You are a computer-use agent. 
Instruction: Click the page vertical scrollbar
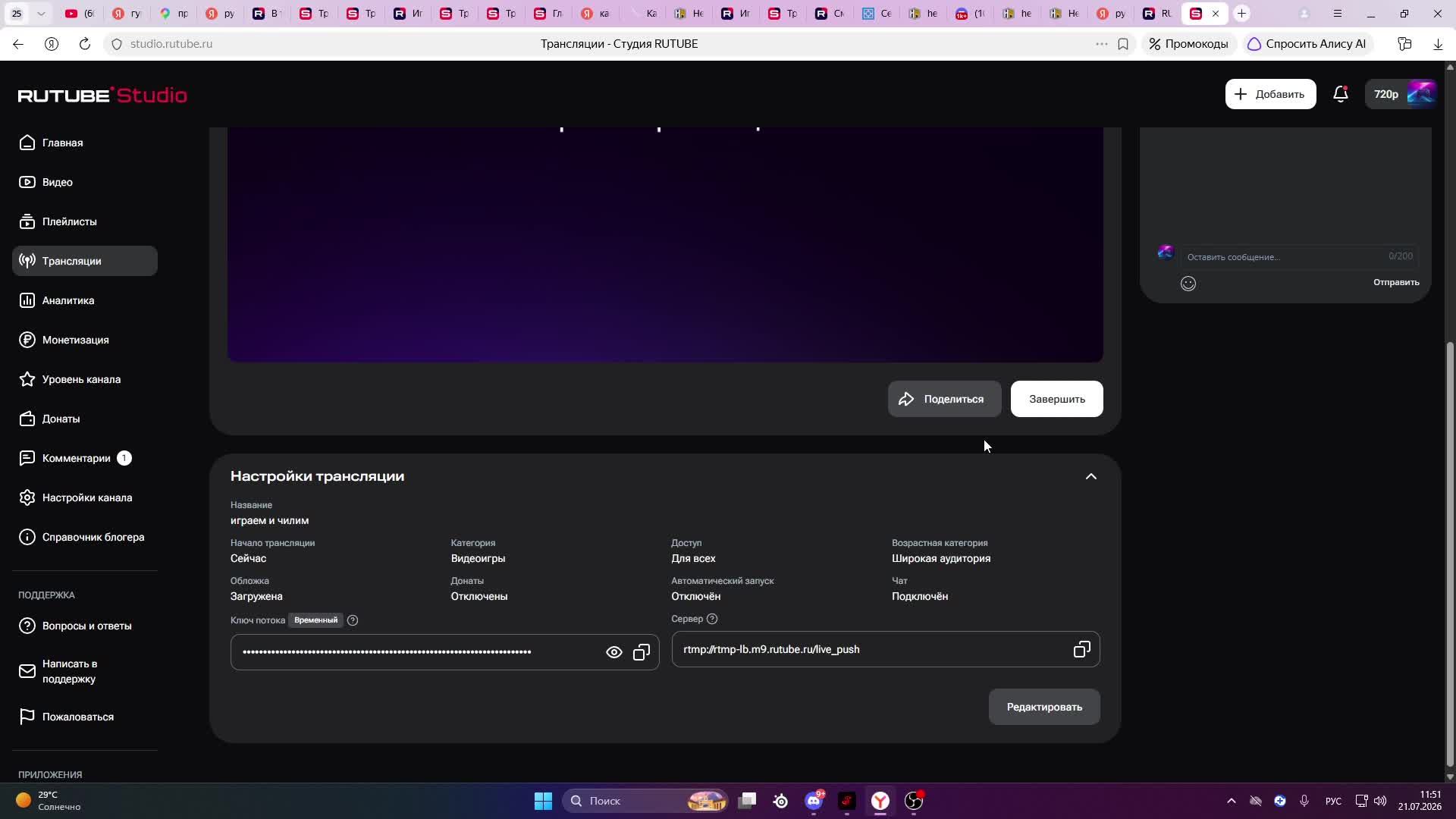coord(1450,554)
